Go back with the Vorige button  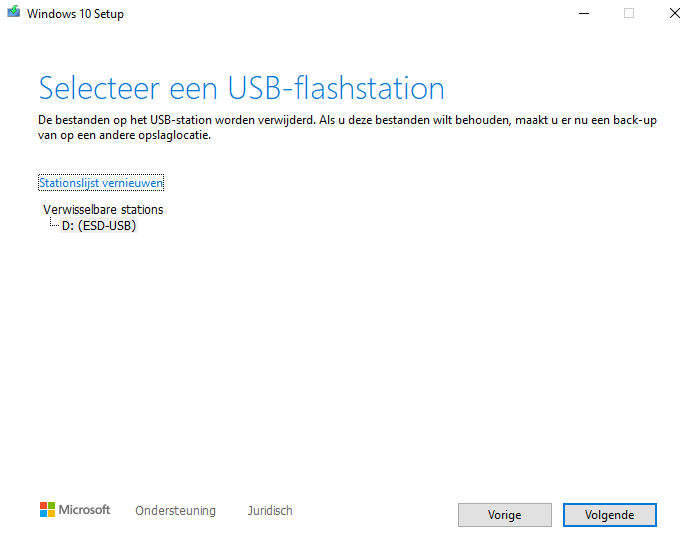tap(505, 515)
